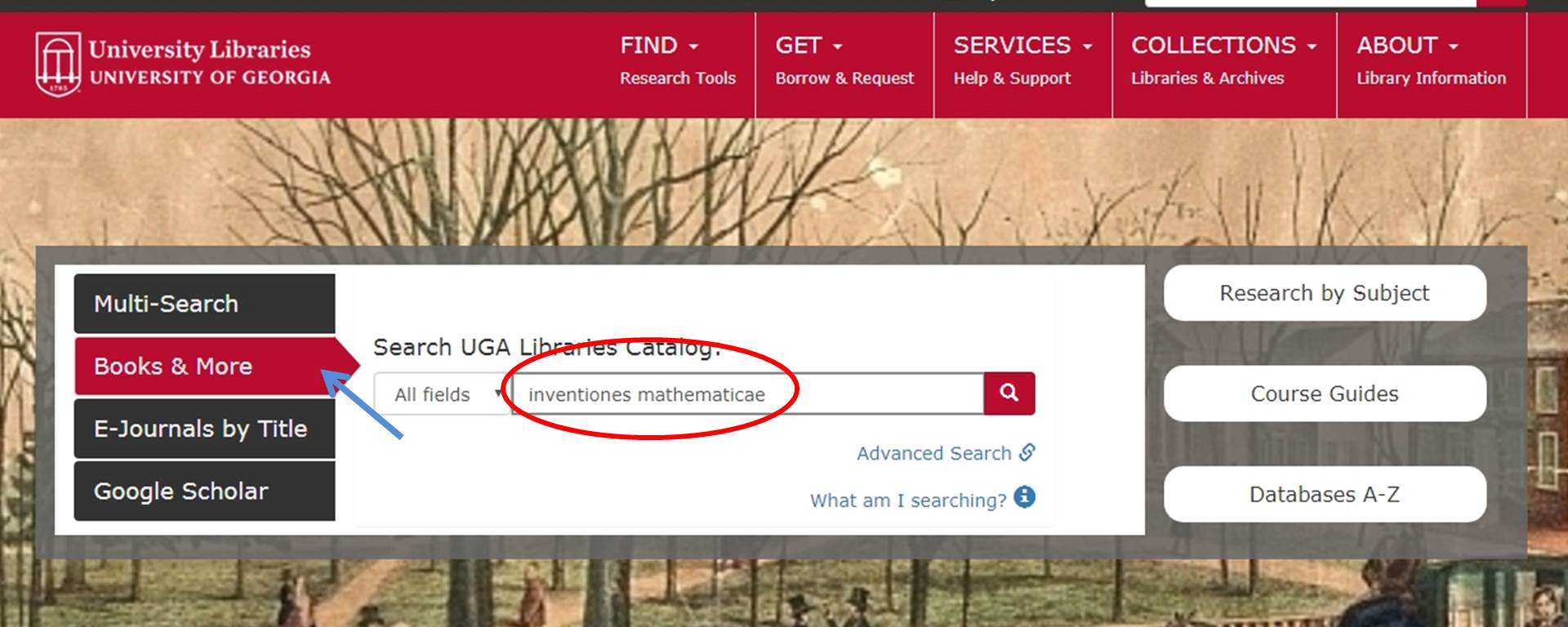Click the What am I searching? link

[908, 500]
